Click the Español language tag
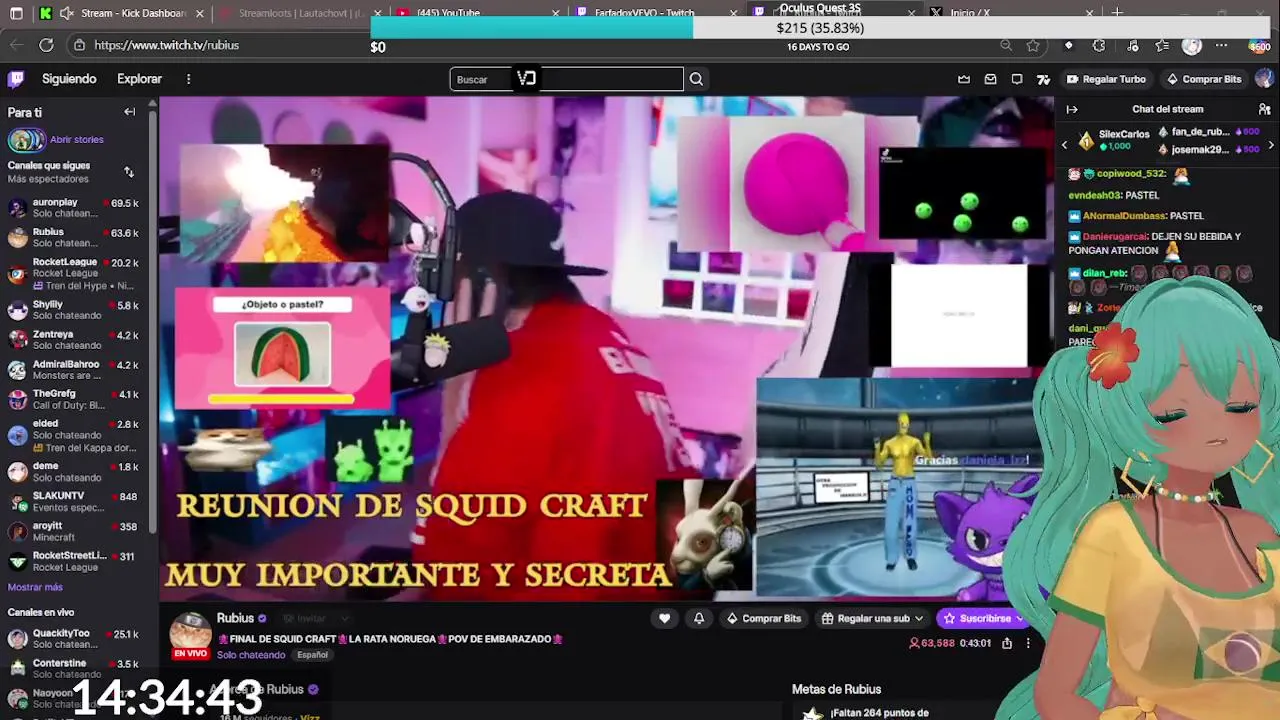The width and height of the screenshot is (1280, 720). tap(312, 655)
